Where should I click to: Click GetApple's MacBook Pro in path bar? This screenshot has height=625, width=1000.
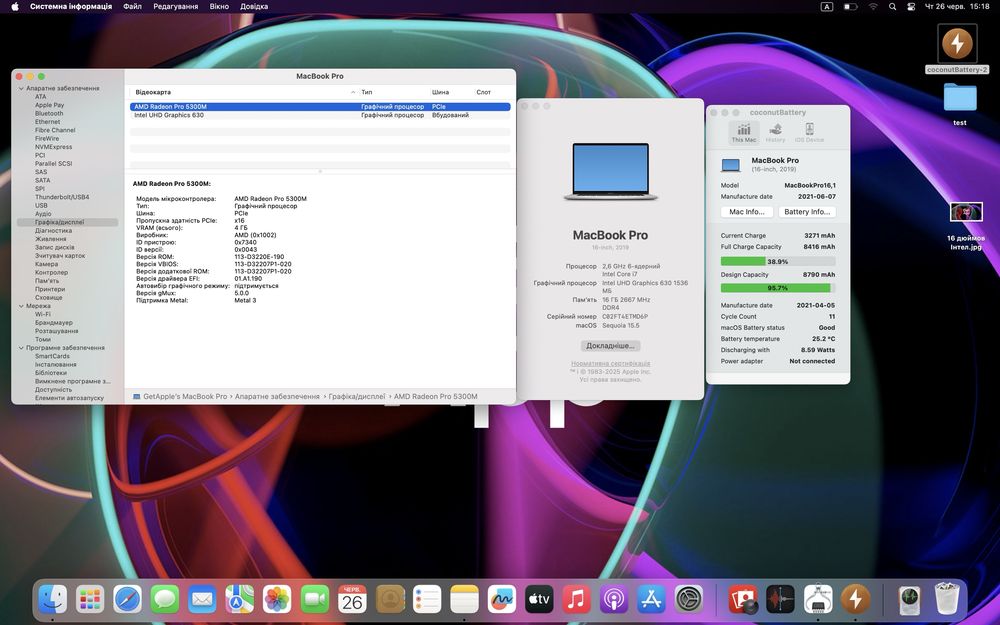click(185, 397)
